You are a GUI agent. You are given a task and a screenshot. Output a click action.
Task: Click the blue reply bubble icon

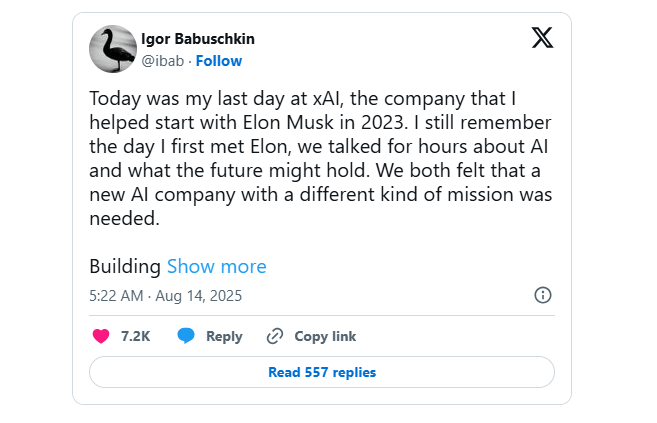[x=186, y=336]
